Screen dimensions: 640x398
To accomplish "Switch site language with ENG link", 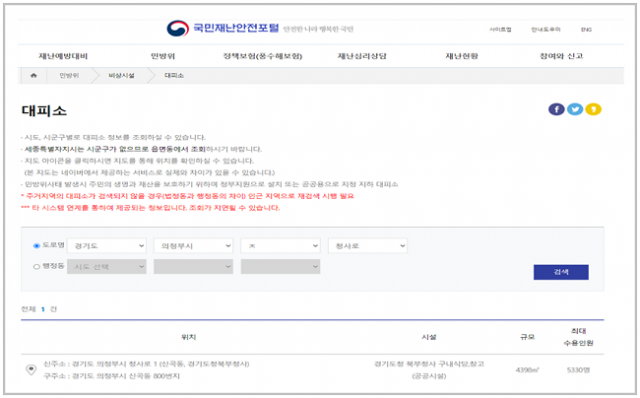I will tap(587, 29).
